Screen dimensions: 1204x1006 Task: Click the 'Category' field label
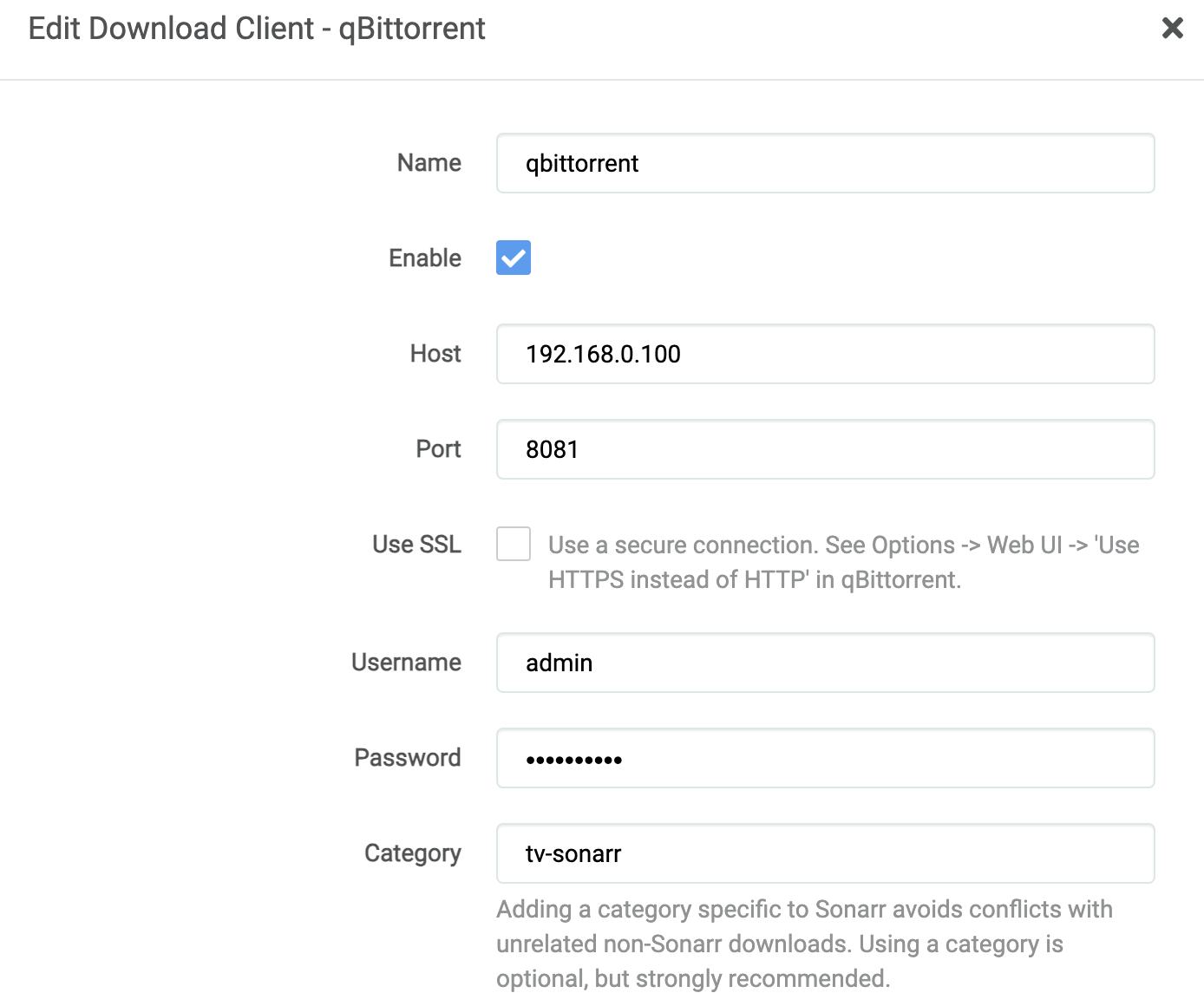coord(413,854)
